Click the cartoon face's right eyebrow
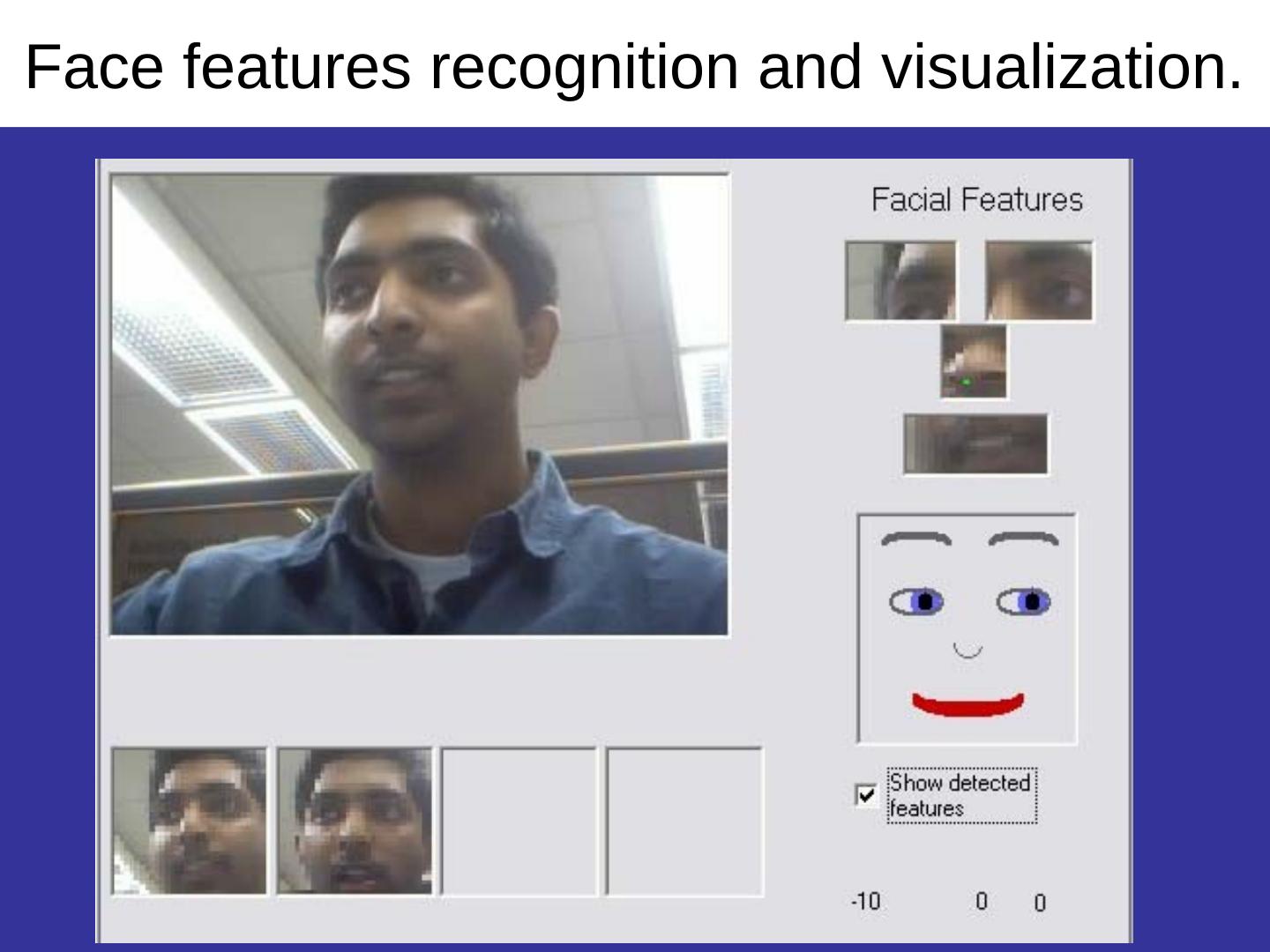Viewport: 1270px width, 952px height. 1023,537
